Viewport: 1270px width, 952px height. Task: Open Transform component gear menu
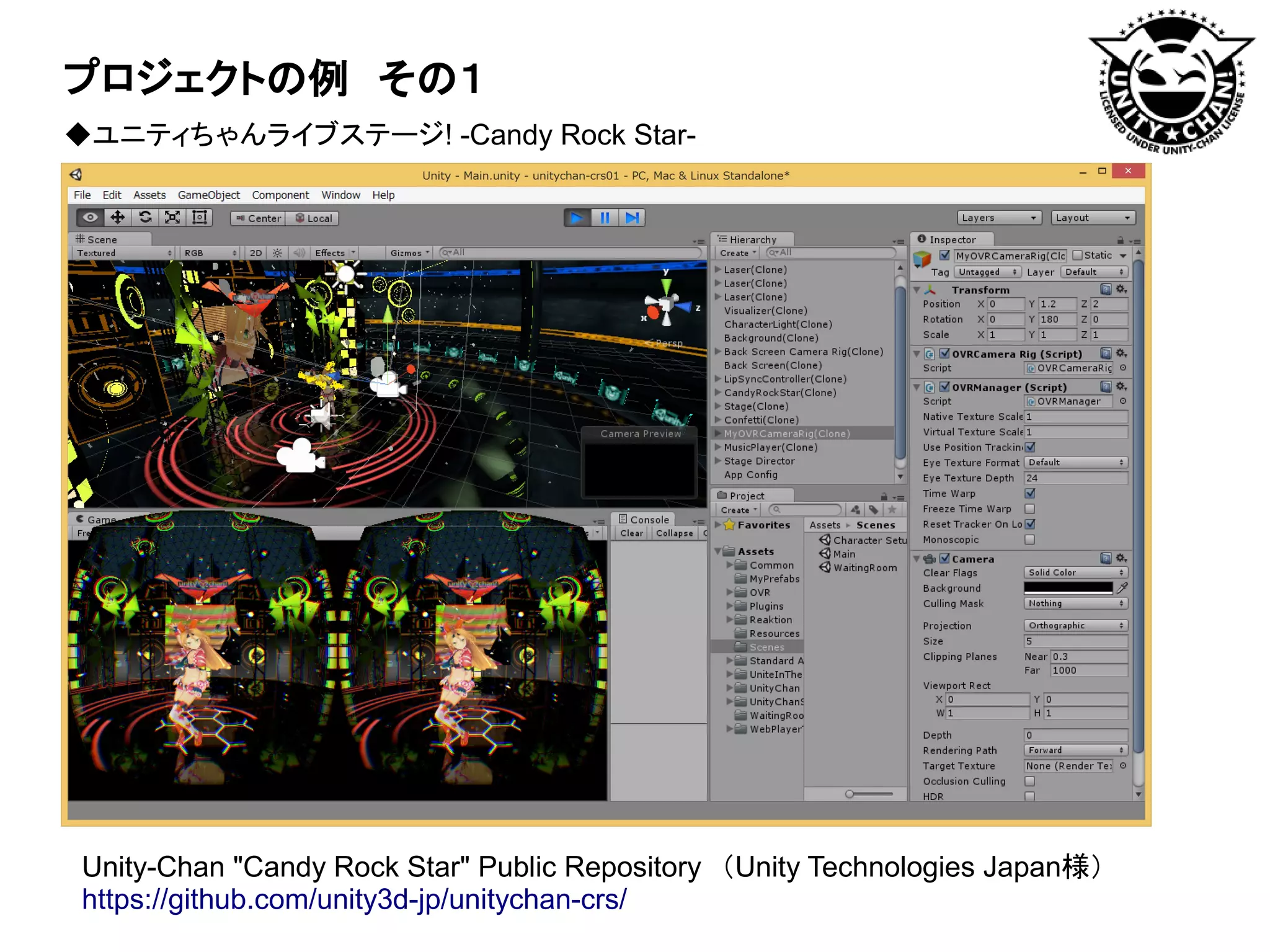click(1121, 290)
